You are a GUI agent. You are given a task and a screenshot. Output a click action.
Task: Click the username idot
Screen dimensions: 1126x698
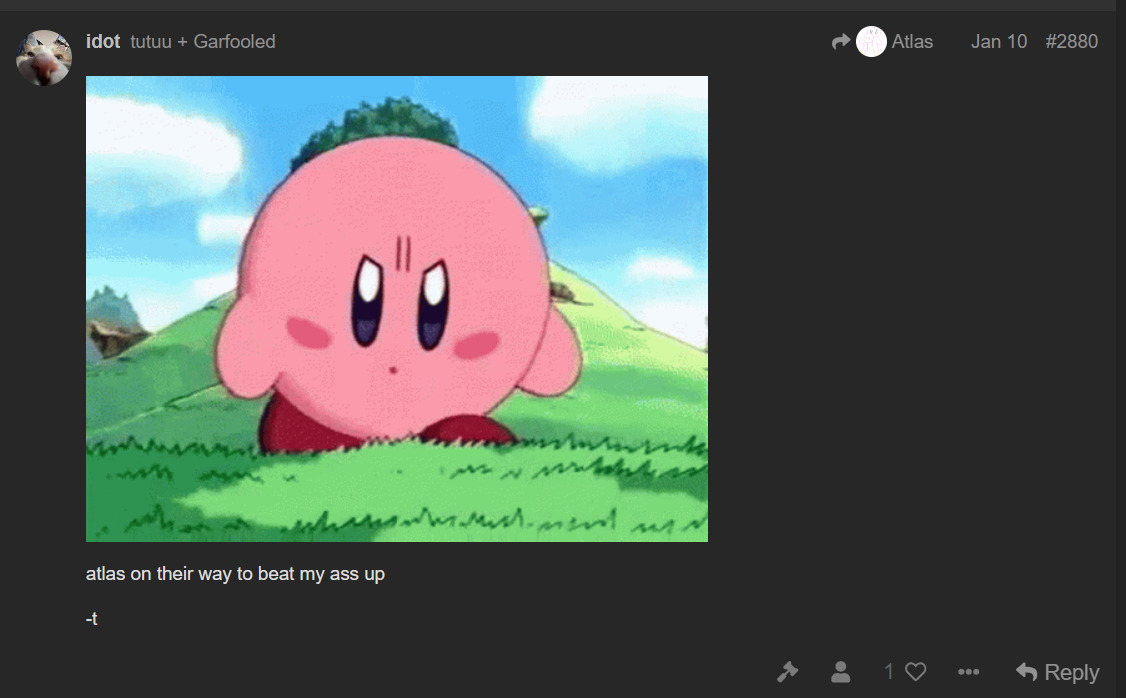pyautogui.click(x=103, y=42)
